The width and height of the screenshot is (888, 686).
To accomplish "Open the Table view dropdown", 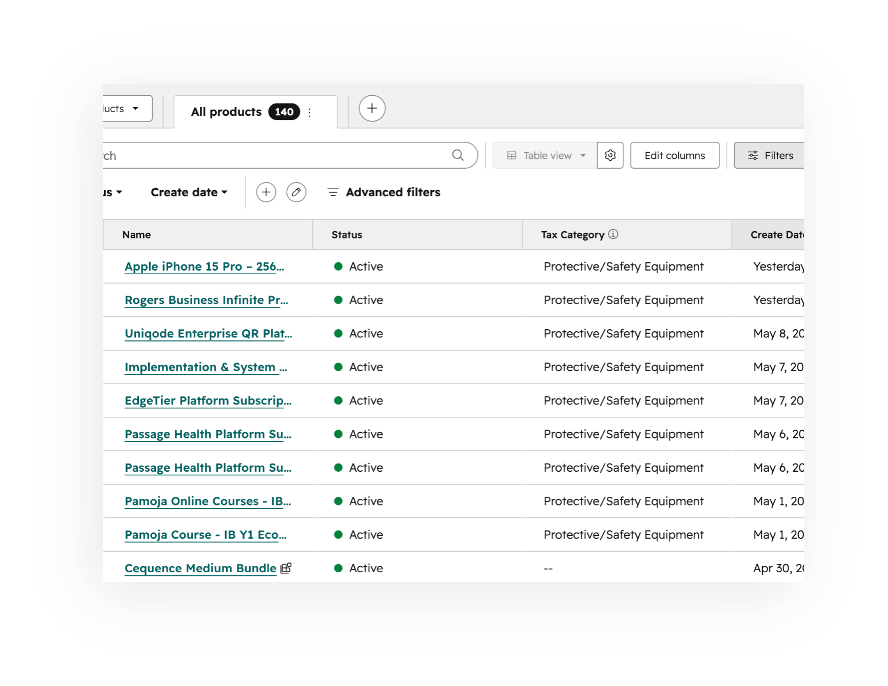I will coord(545,155).
